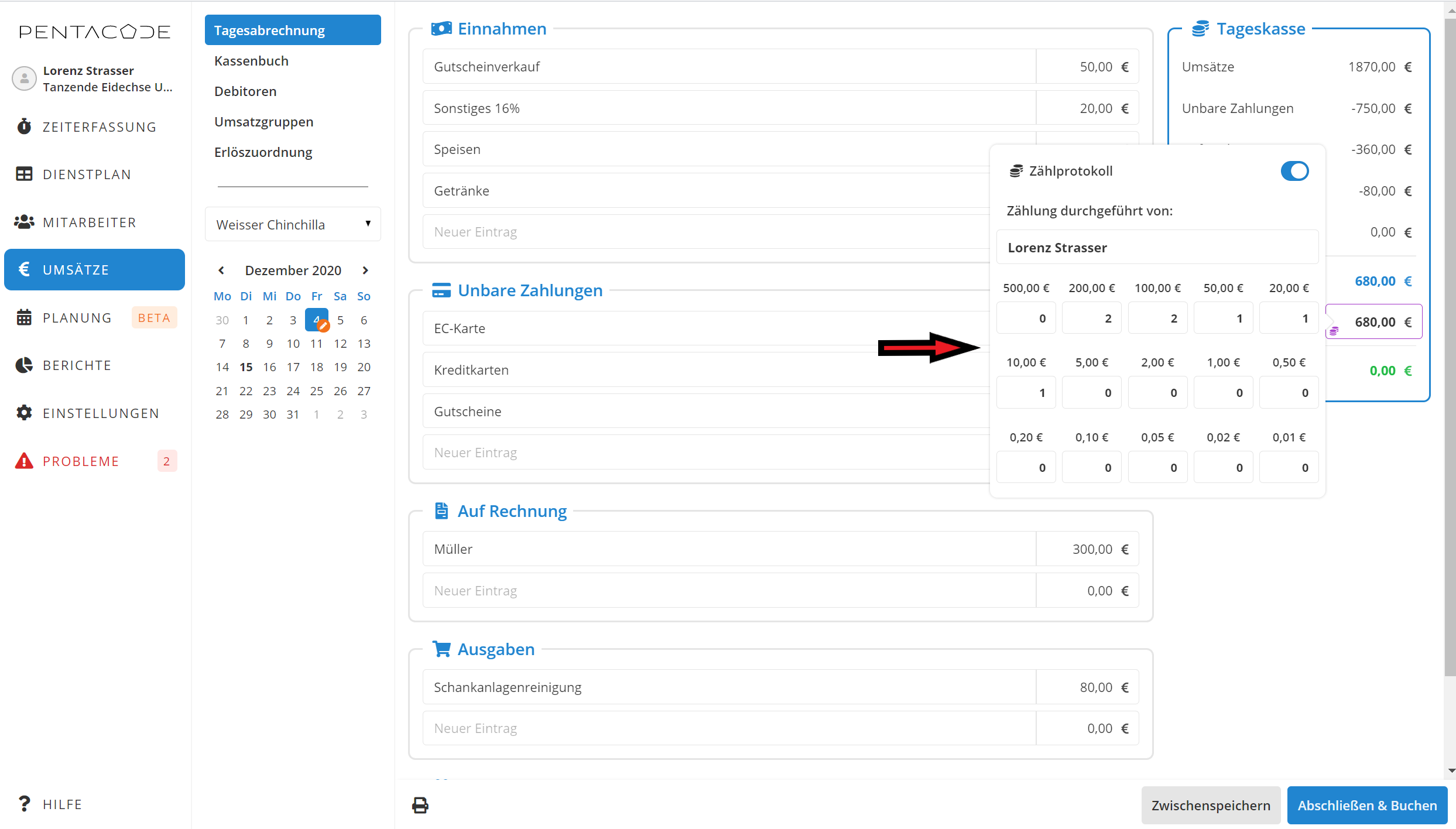
Task: Click the page vertical scrollbar
Action: (1450, 351)
